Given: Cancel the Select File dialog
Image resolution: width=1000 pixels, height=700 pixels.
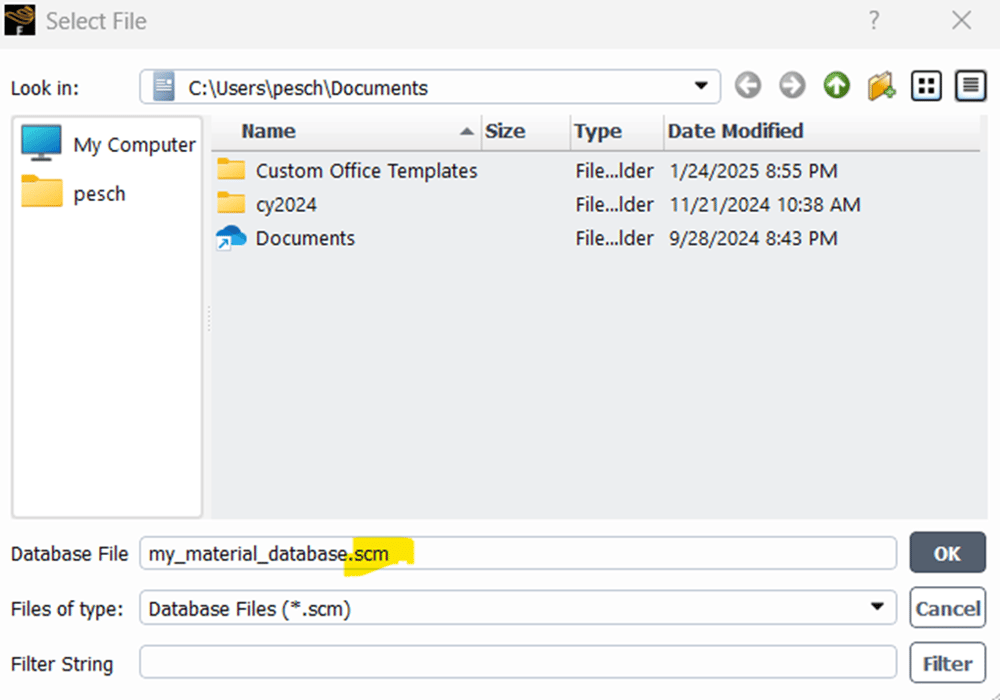Looking at the screenshot, I should (947, 608).
